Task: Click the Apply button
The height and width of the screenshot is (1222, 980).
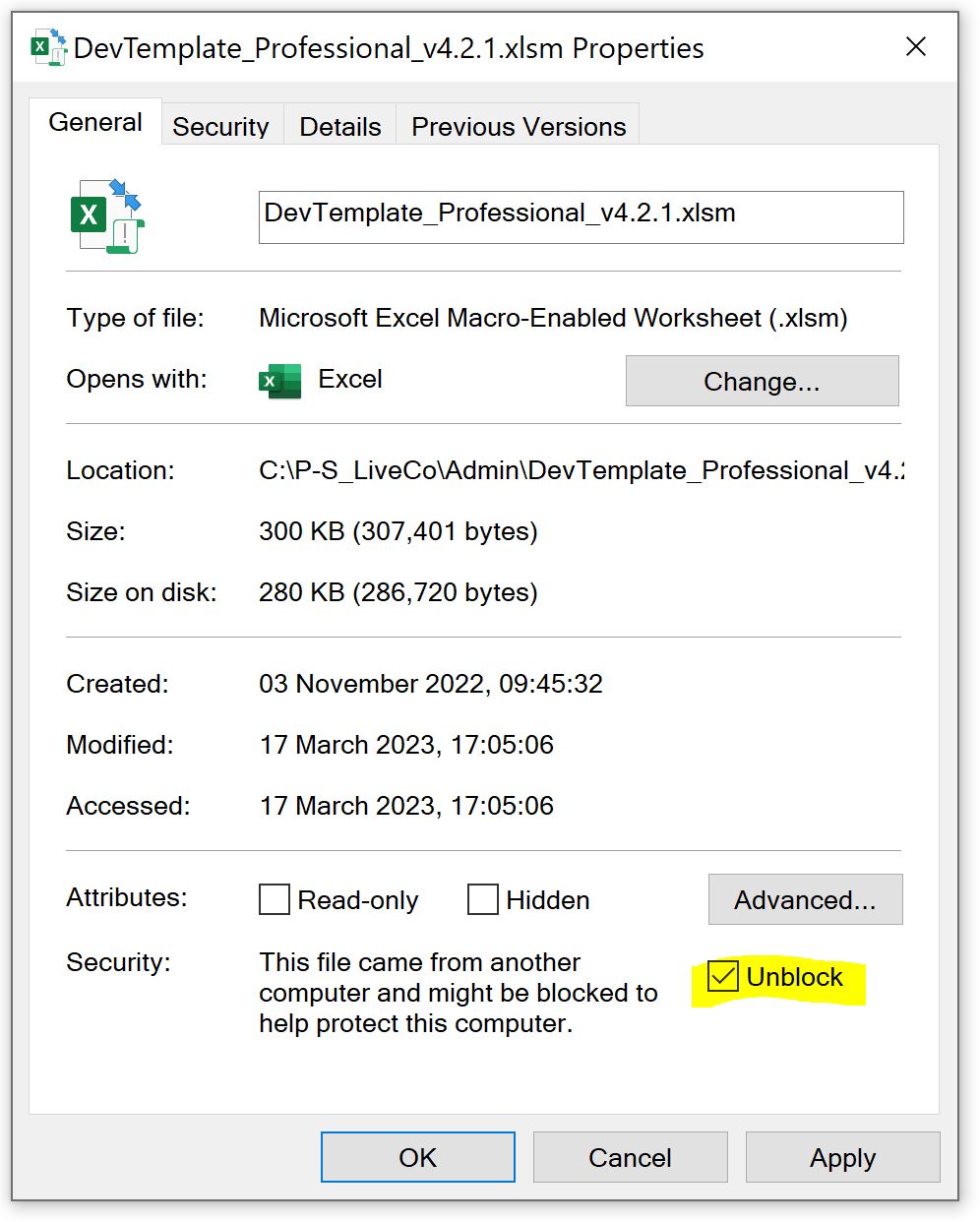Action: tap(842, 1157)
